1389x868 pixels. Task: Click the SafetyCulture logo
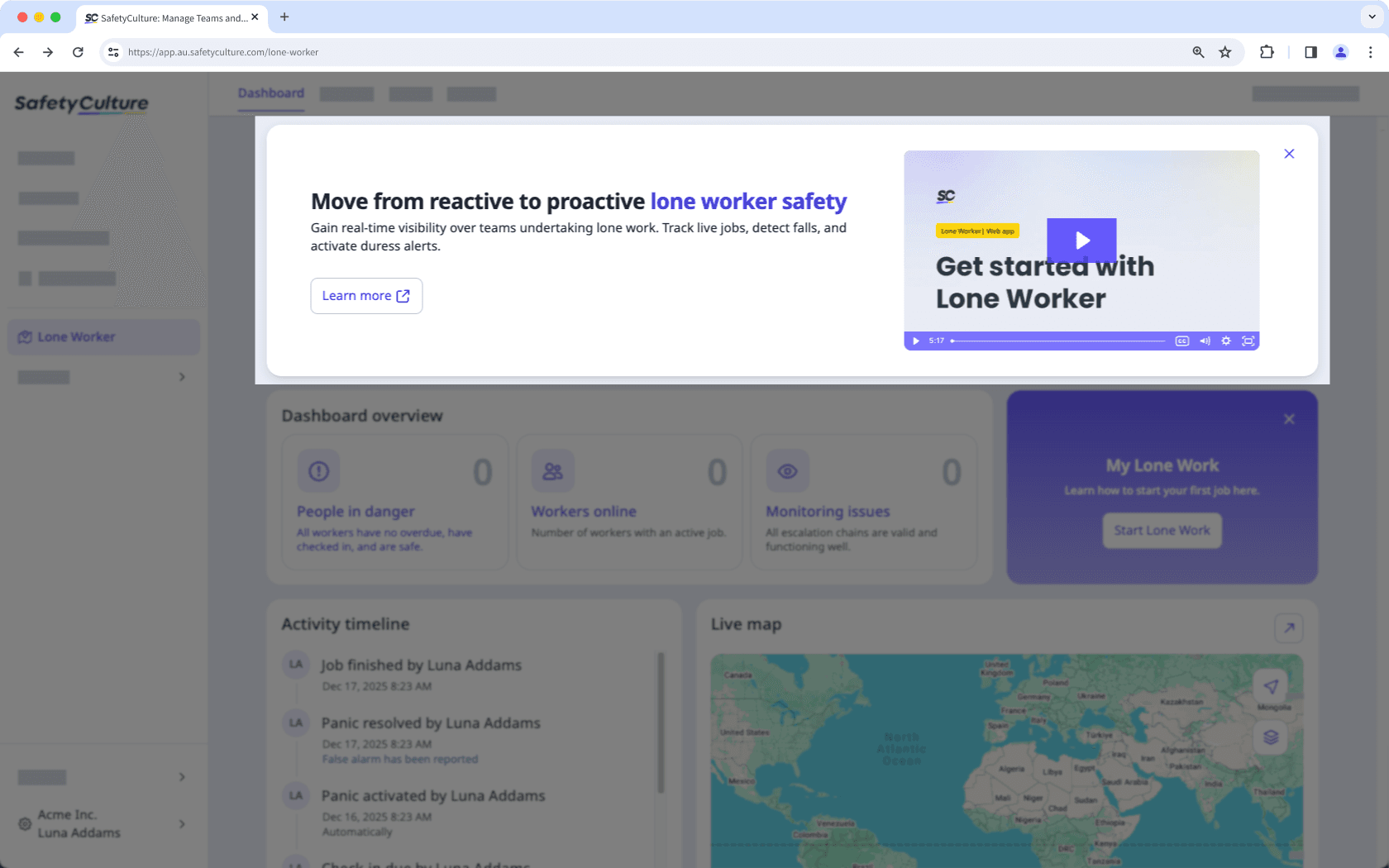pos(81,103)
